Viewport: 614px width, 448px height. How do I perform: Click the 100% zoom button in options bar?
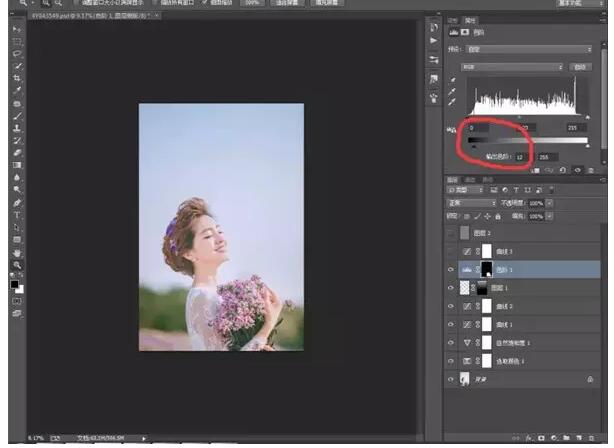point(253,4)
